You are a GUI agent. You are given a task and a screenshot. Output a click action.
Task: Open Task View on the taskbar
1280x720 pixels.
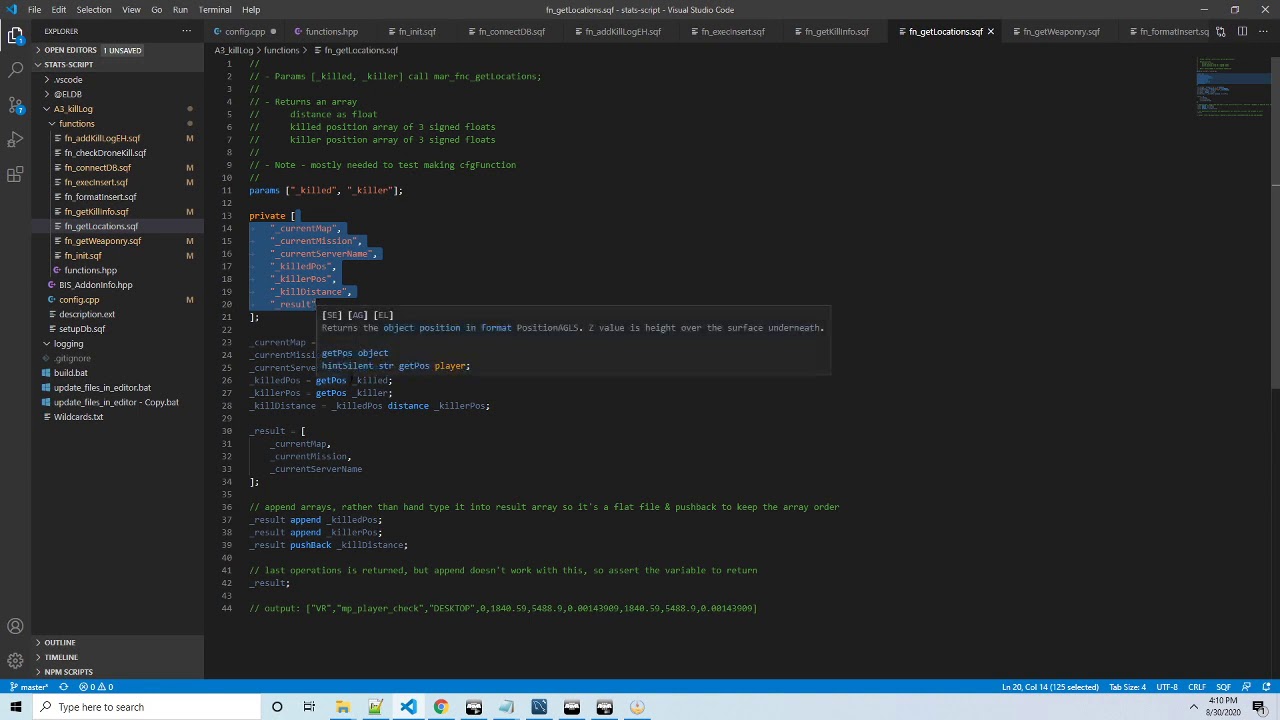tap(309, 707)
